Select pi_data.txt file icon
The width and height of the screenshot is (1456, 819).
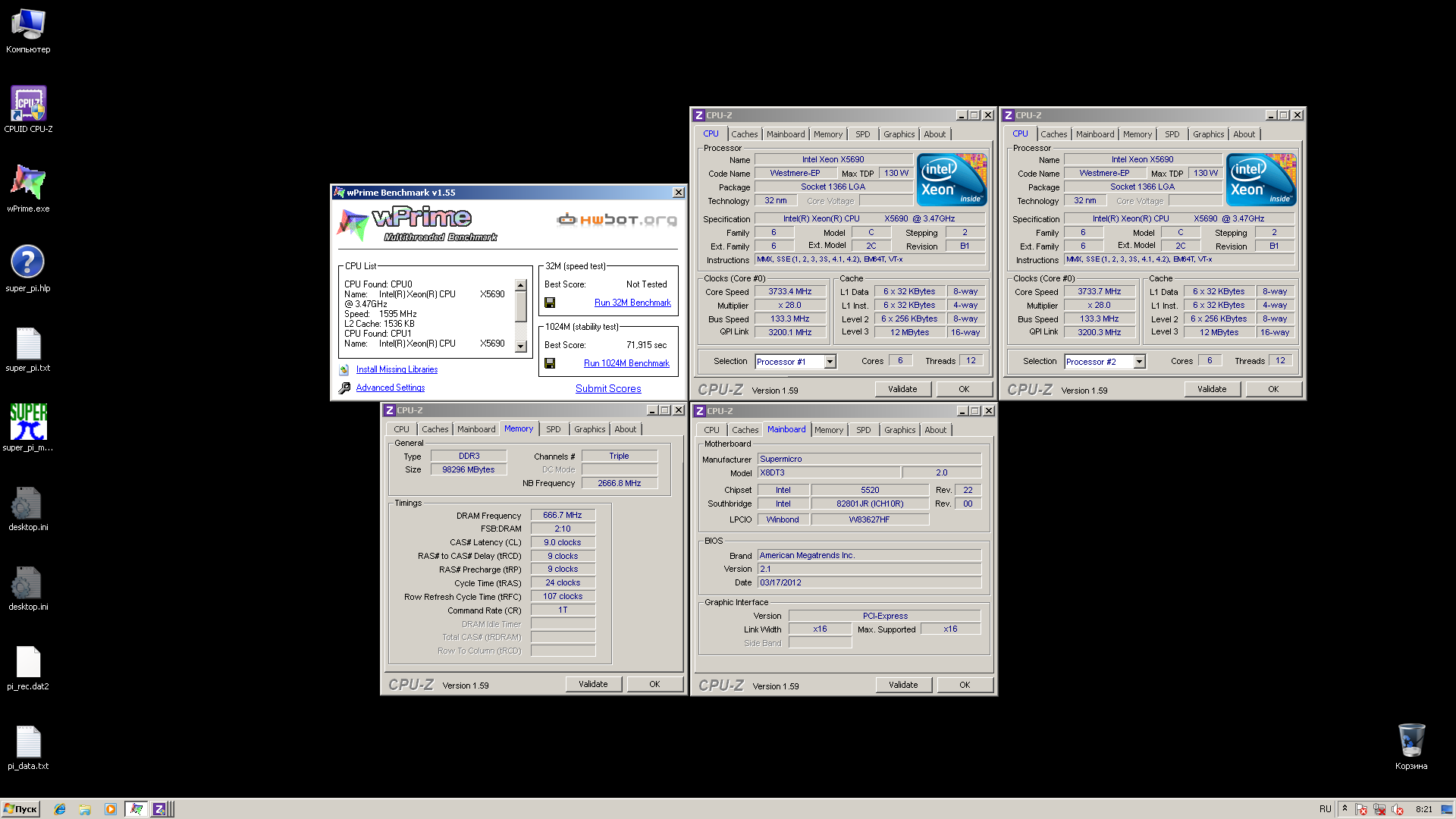pos(28,747)
